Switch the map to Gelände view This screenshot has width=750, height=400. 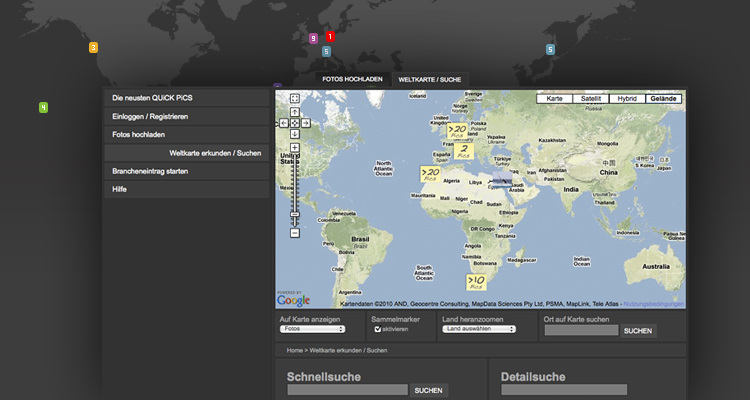point(663,99)
